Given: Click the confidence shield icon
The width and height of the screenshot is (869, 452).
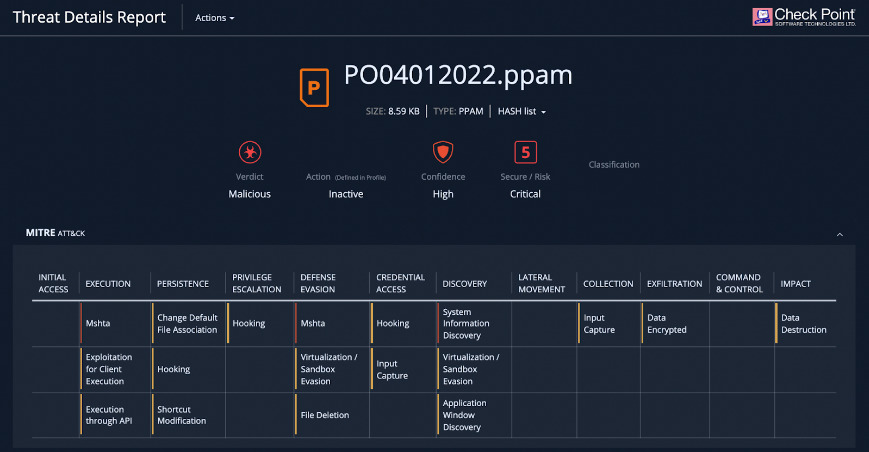Looking at the screenshot, I should click(x=443, y=152).
